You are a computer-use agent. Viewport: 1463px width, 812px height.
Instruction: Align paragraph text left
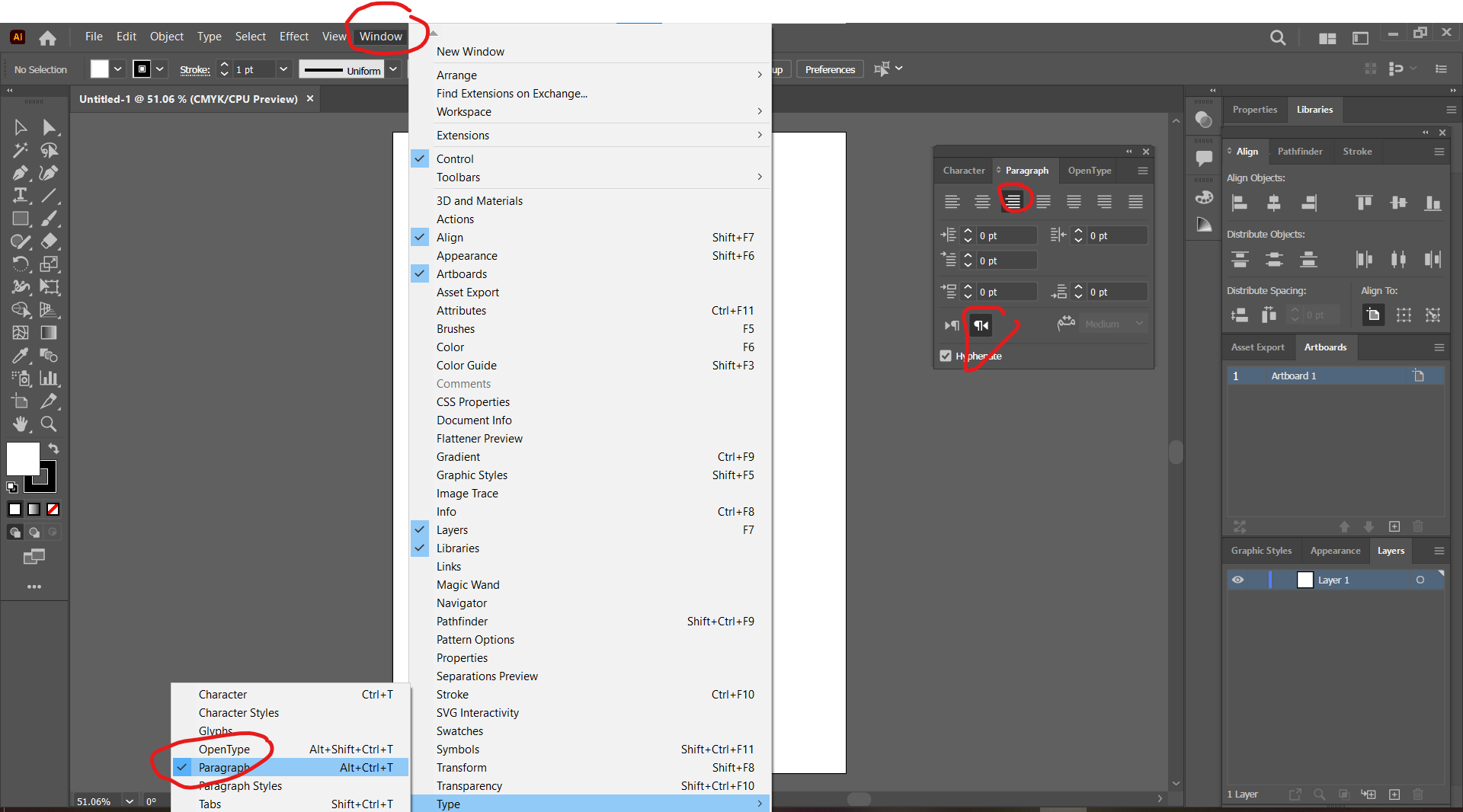point(952,201)
